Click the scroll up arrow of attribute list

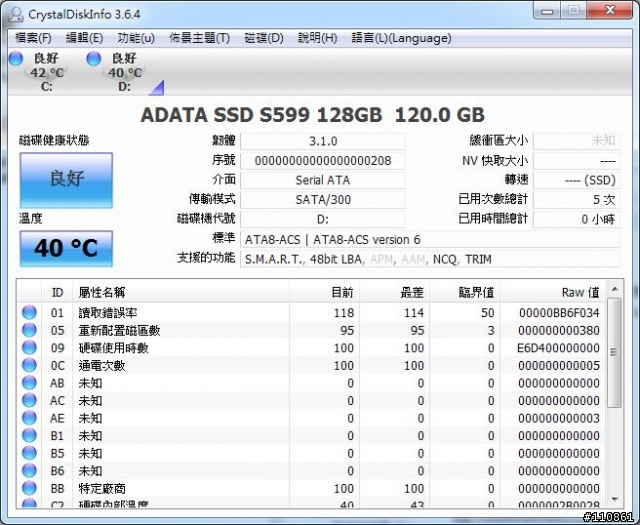pos(614,289)
